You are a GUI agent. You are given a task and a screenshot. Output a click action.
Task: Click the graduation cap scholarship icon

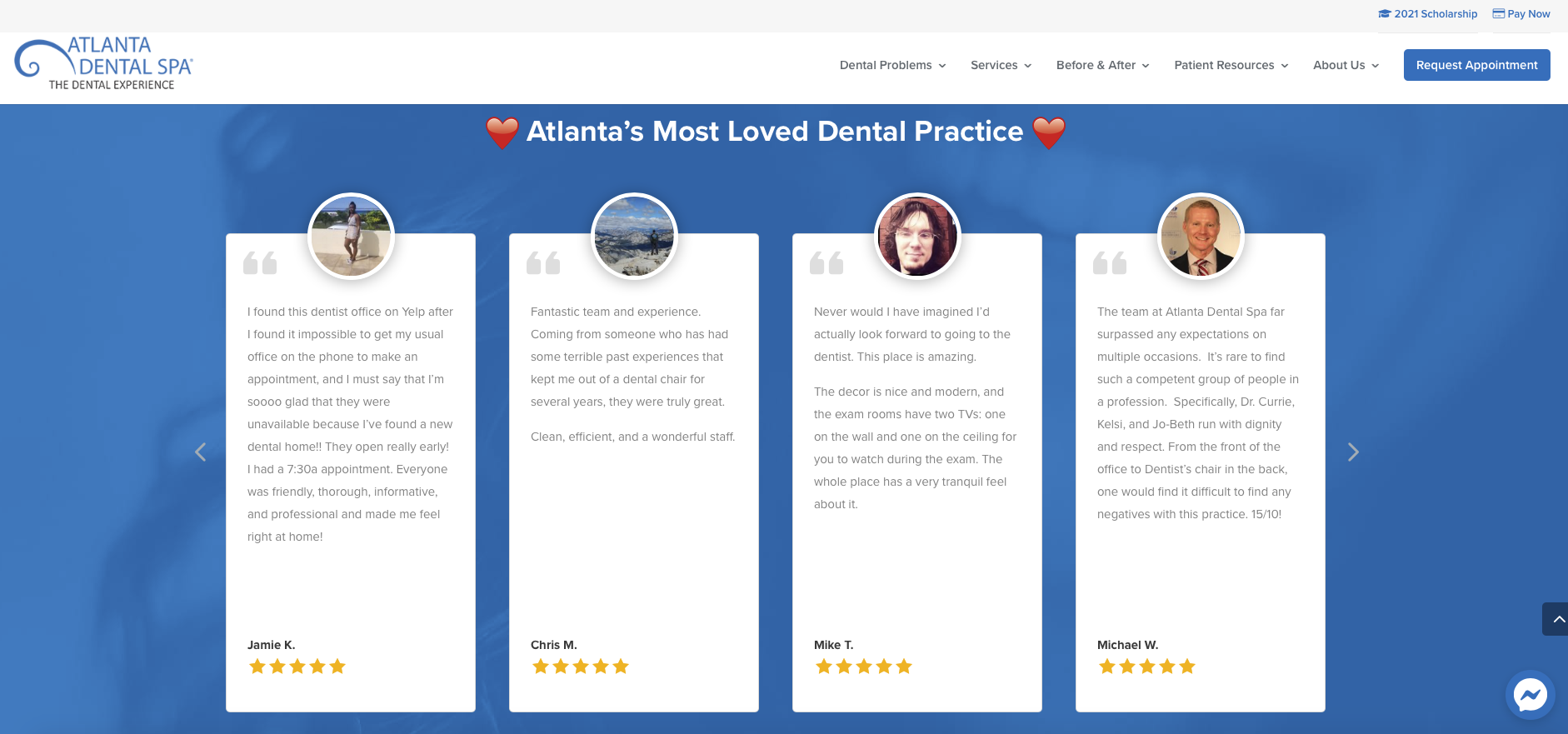[x=1385, y=14]
